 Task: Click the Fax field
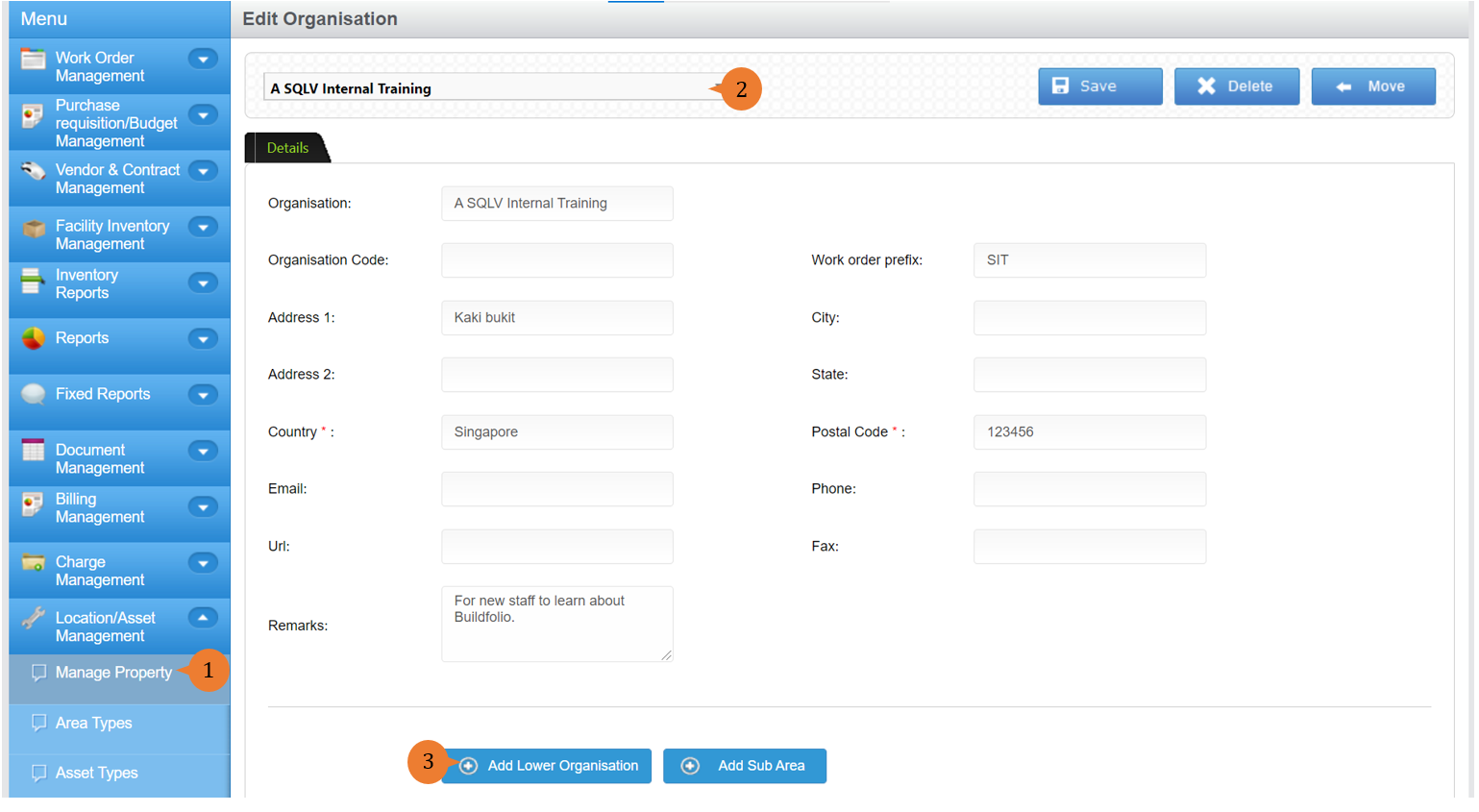click(x=1090, y=547)
